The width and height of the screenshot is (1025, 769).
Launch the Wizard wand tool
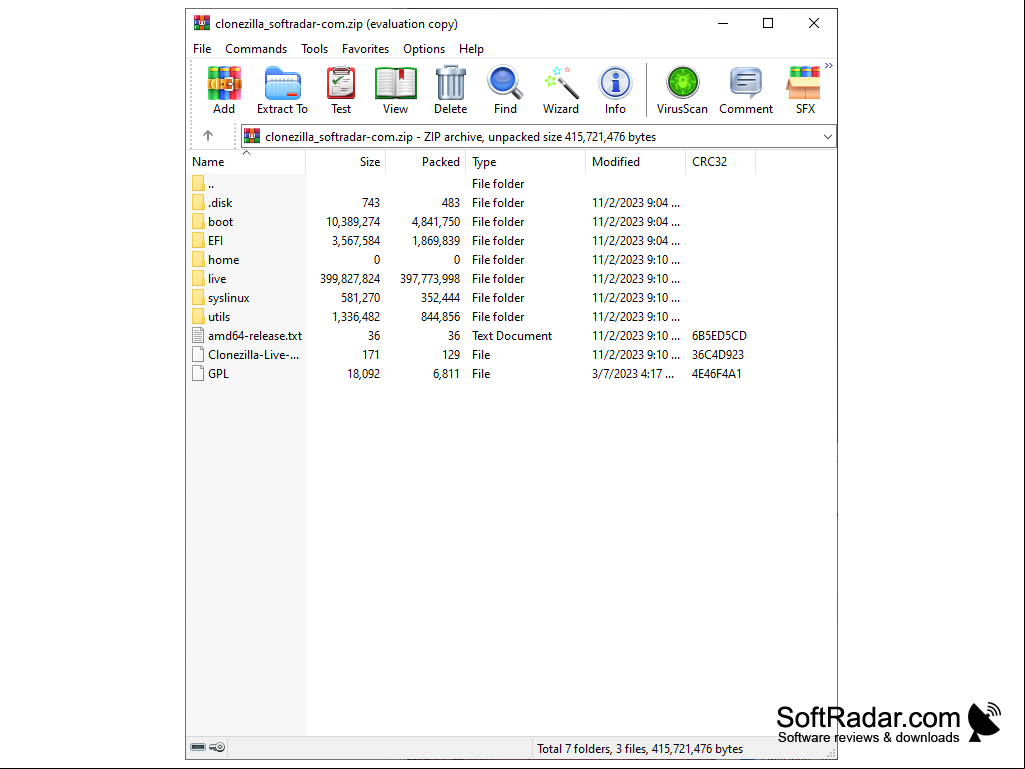561,83
